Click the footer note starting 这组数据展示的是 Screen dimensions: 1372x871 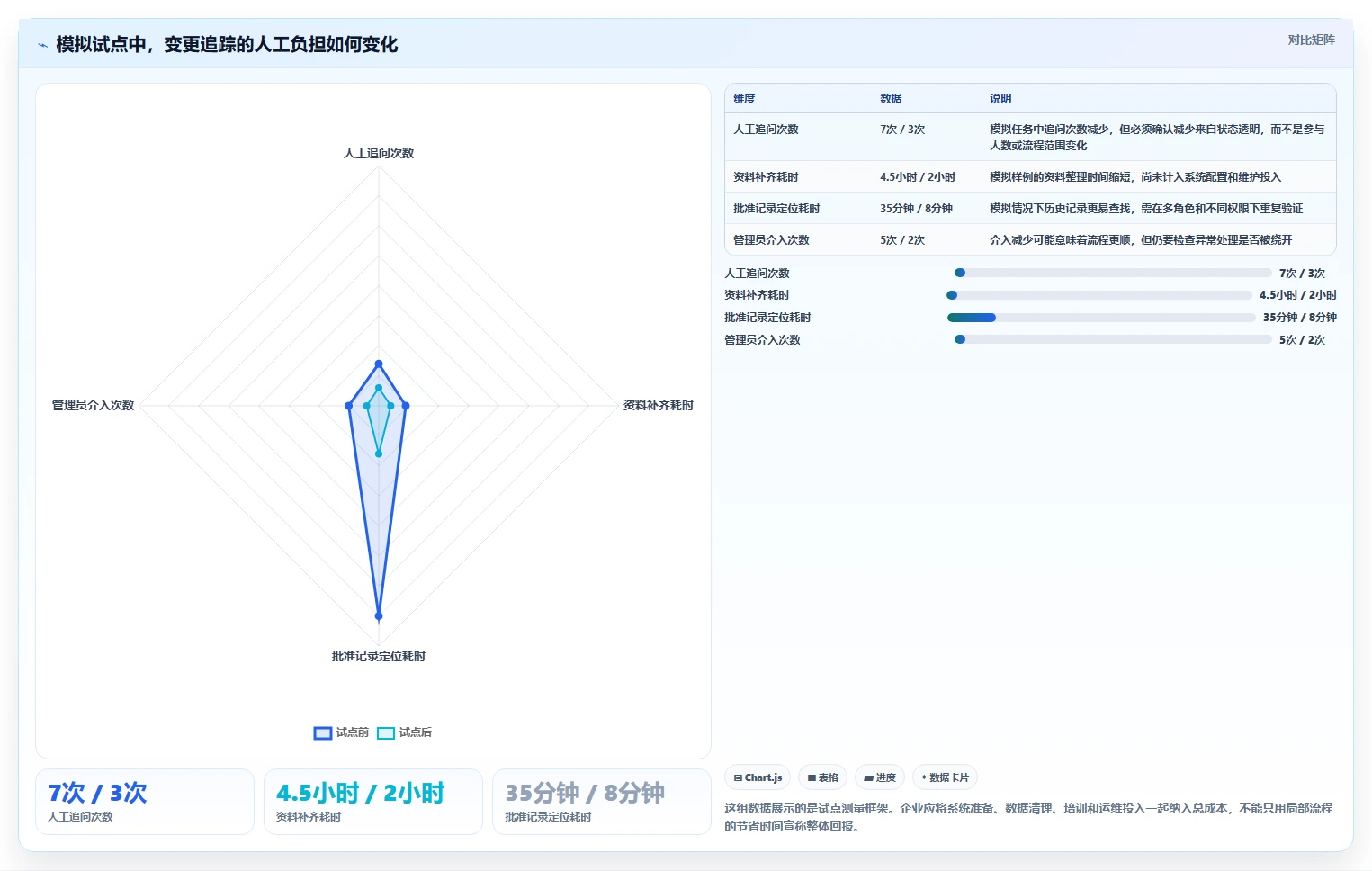tap(1028, 817)
